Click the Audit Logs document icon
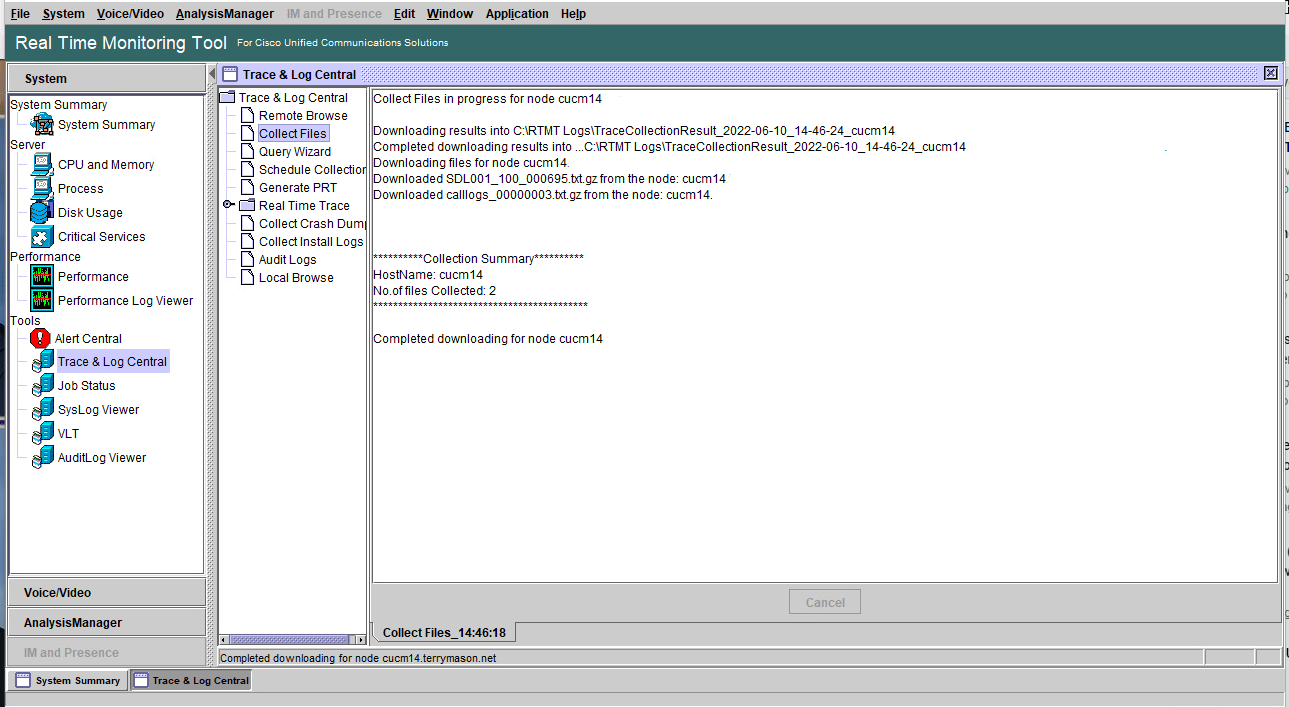This screenshot has width=1289, height=707. pos(249,260)
